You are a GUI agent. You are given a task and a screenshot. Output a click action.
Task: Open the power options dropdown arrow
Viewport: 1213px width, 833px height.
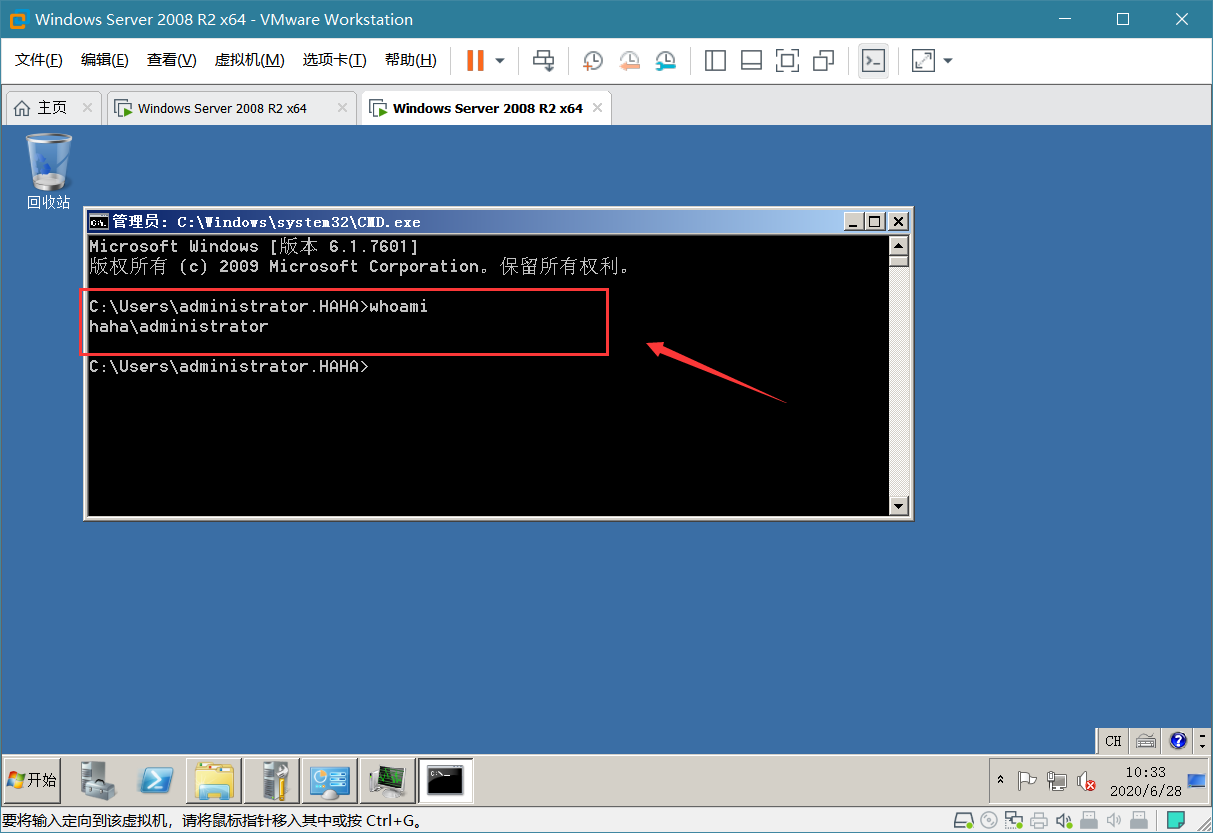(x=500, y=61)
